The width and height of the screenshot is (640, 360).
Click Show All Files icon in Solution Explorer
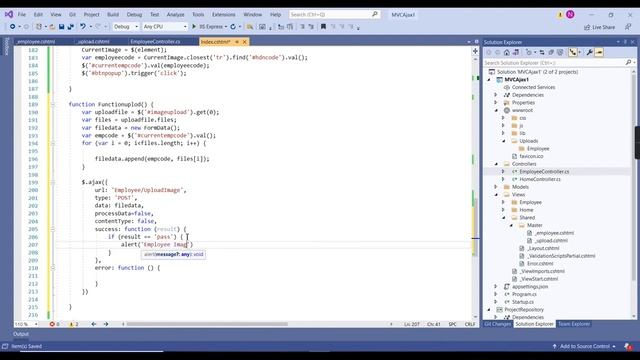click(x=560, y=52)
